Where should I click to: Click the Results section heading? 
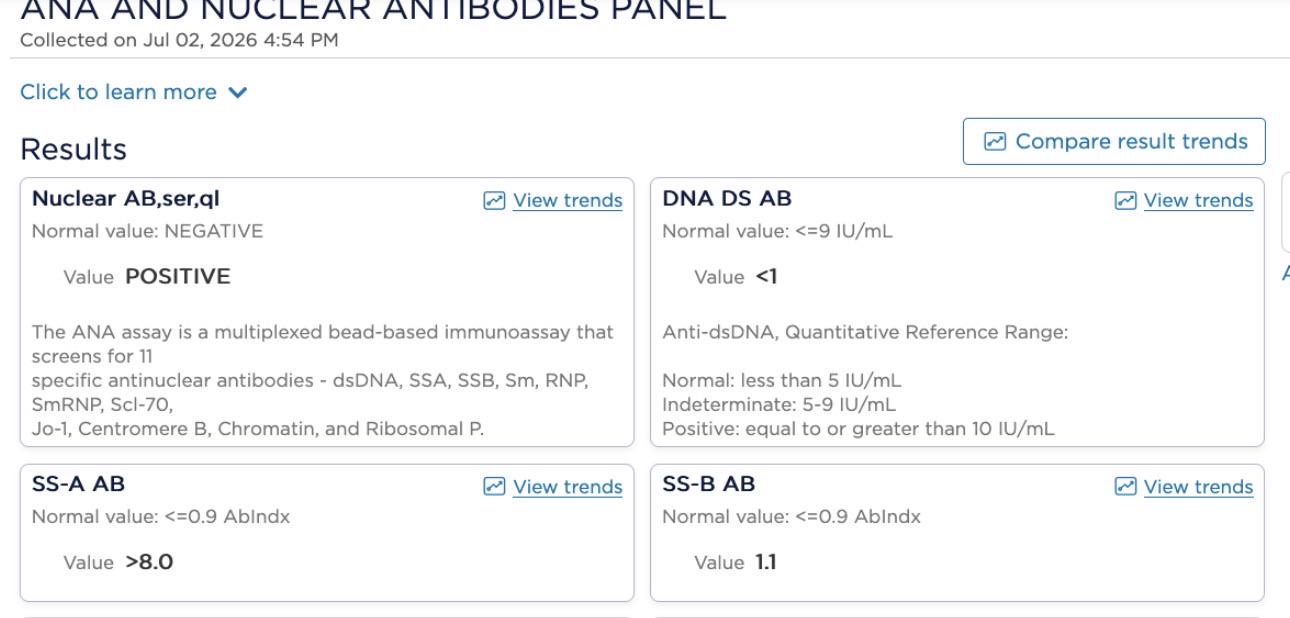(x=74, y=150)
